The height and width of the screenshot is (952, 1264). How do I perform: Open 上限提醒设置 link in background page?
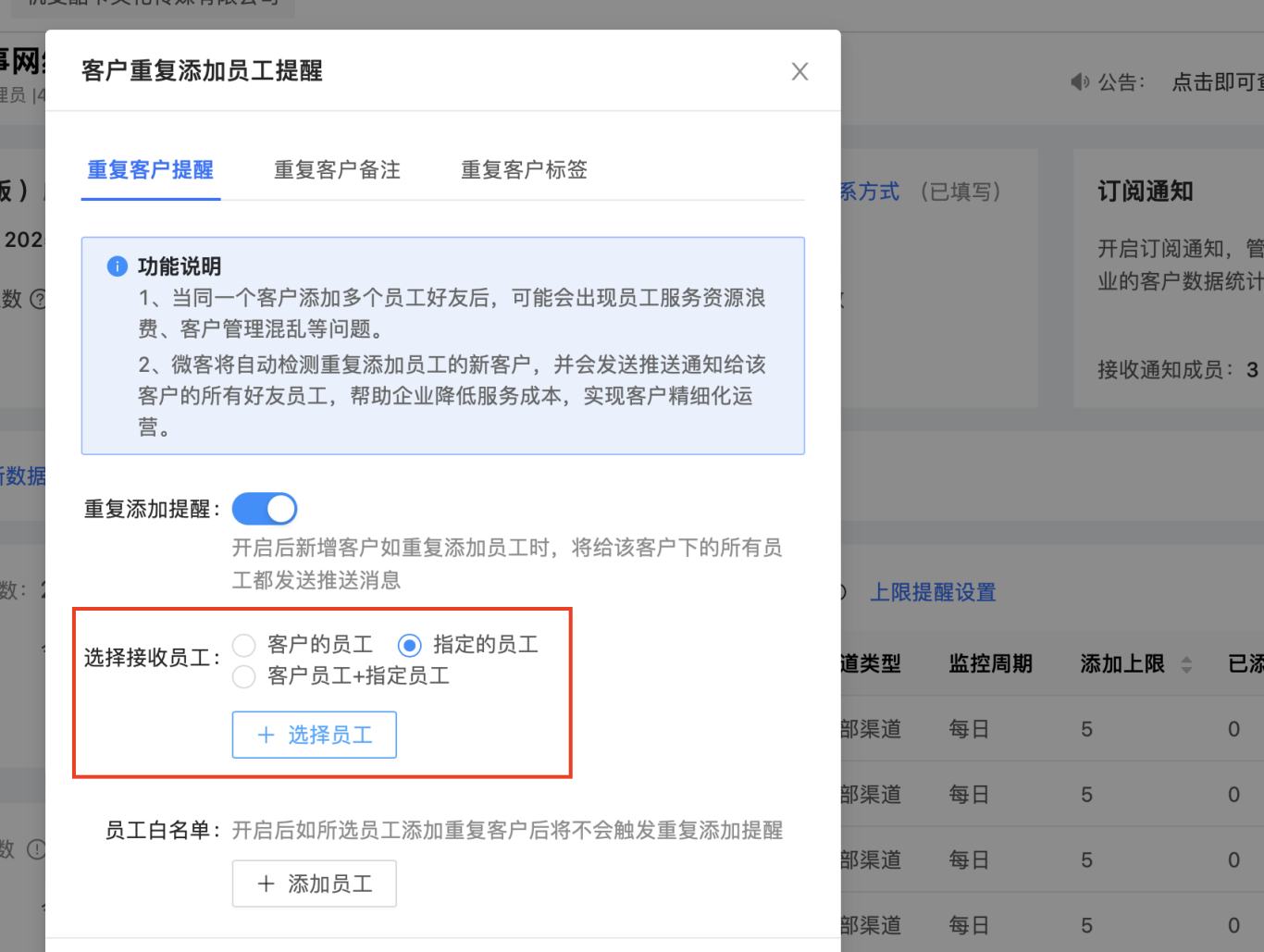point(933,592)
